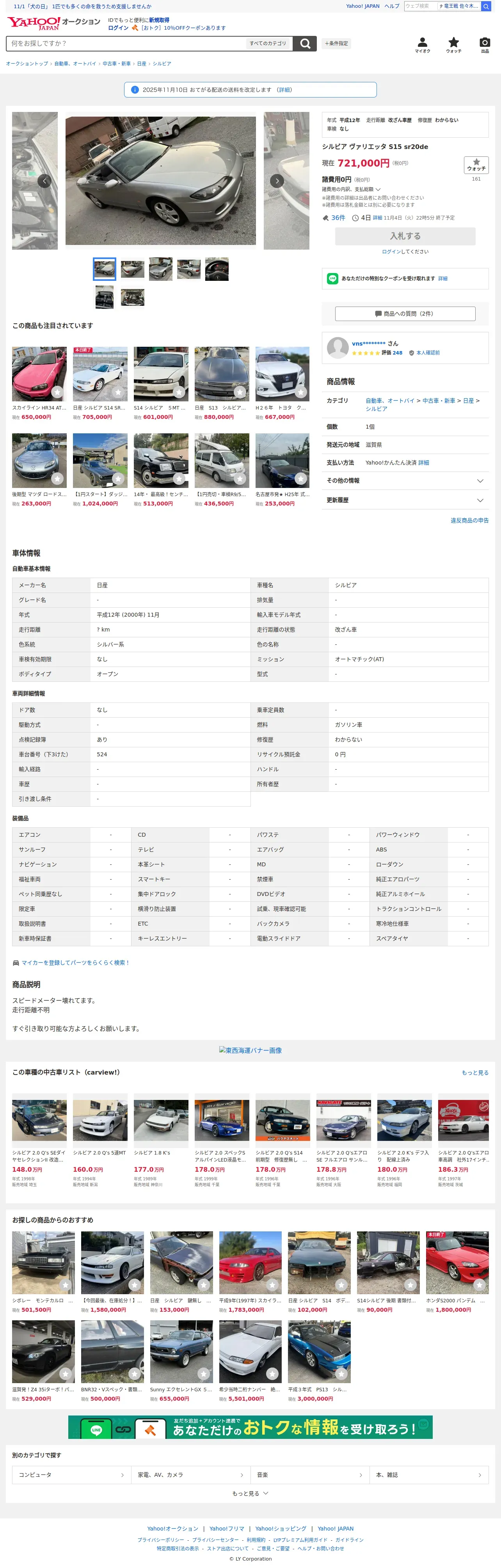This screenshot has width=501, height=1568.
Task: Click the seller avatar icon
Action: pos(338,348)
